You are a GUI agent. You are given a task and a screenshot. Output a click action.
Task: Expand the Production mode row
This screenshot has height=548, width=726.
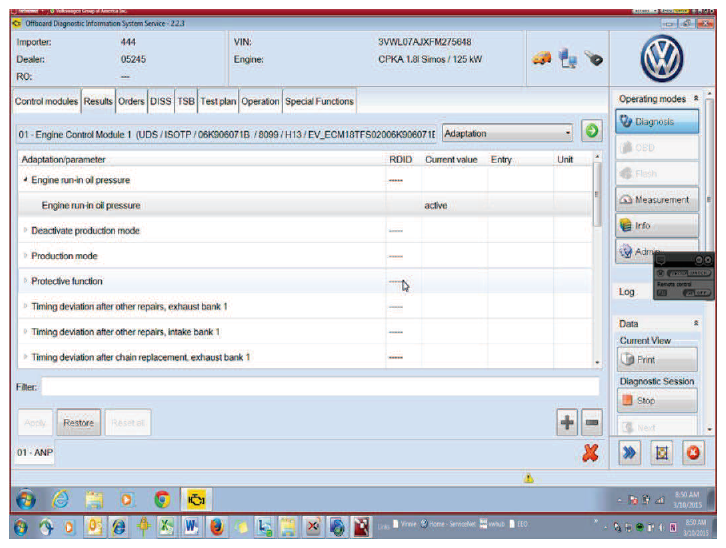(x=25, y=255)
